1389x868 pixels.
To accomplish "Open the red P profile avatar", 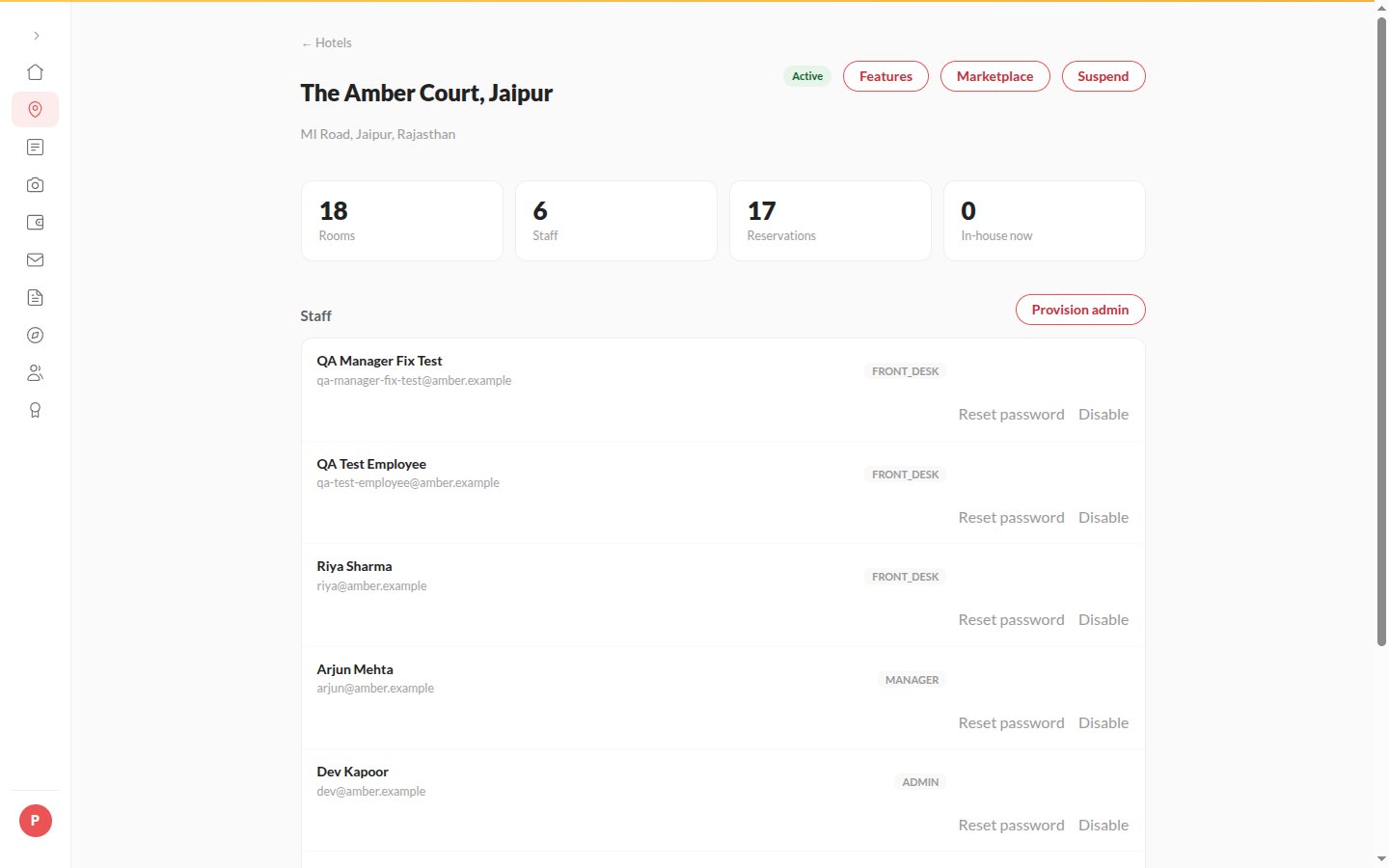I will click(x=36, y=821).
